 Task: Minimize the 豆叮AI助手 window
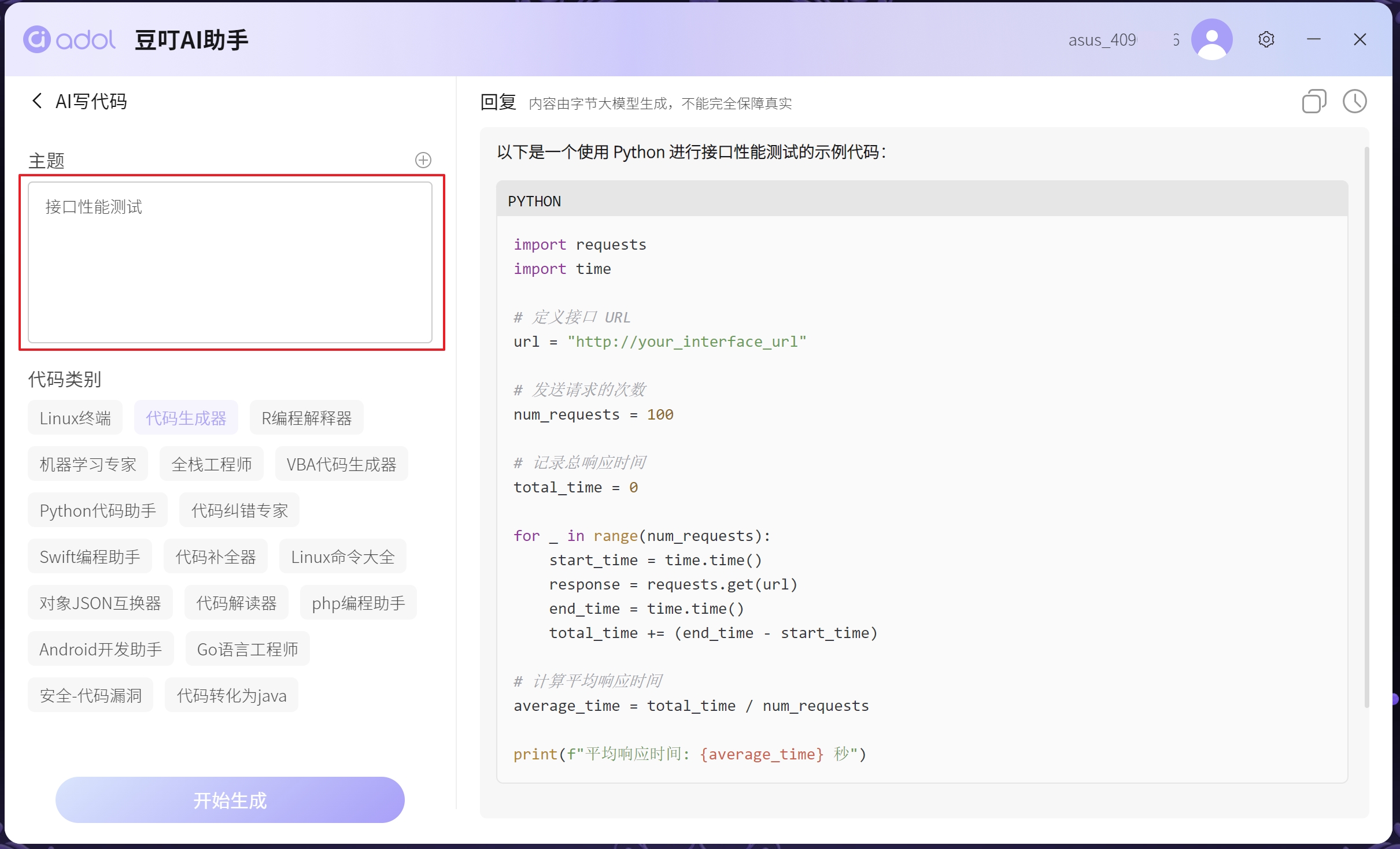[1313, 39]
